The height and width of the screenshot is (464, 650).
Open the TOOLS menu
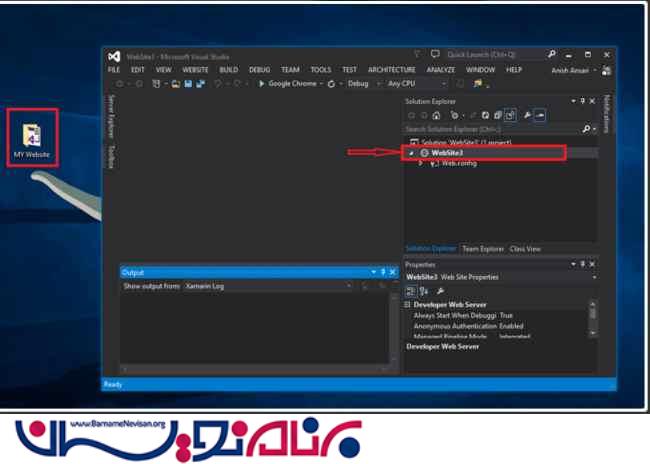tap(321, 70)
